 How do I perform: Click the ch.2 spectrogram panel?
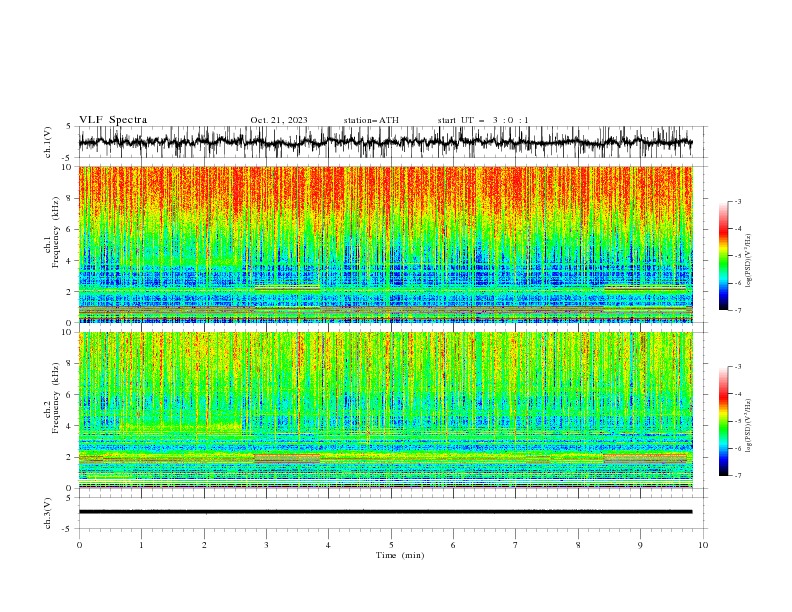coord(385,410)
